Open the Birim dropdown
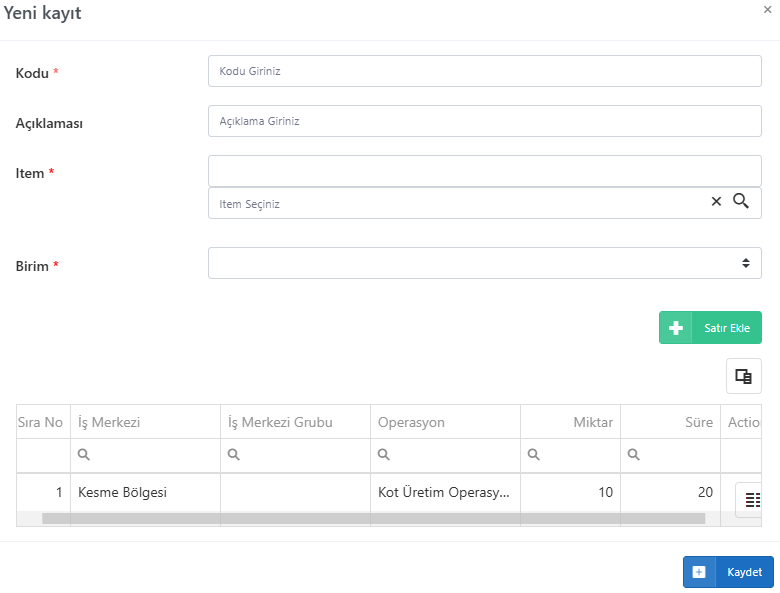The image size is (780, 593). coord(485,263)
